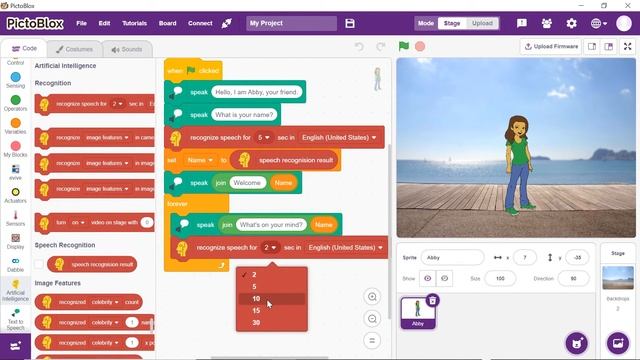The height and width of the screenshot is (360, 640).
Task: Zoom out on the workspace
Action: pyautogui.click(x=372, y=319)
